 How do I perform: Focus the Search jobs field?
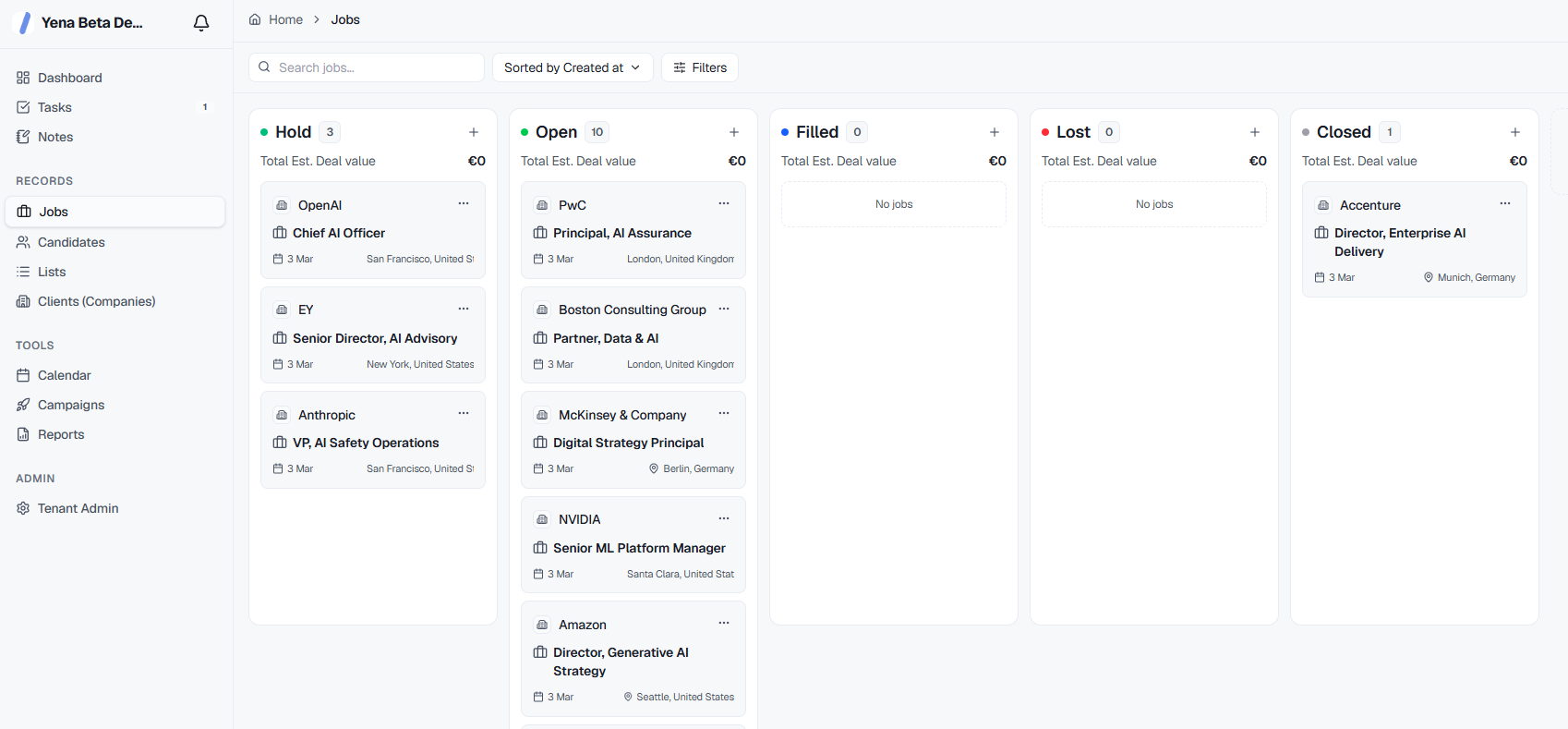point(367,67)
